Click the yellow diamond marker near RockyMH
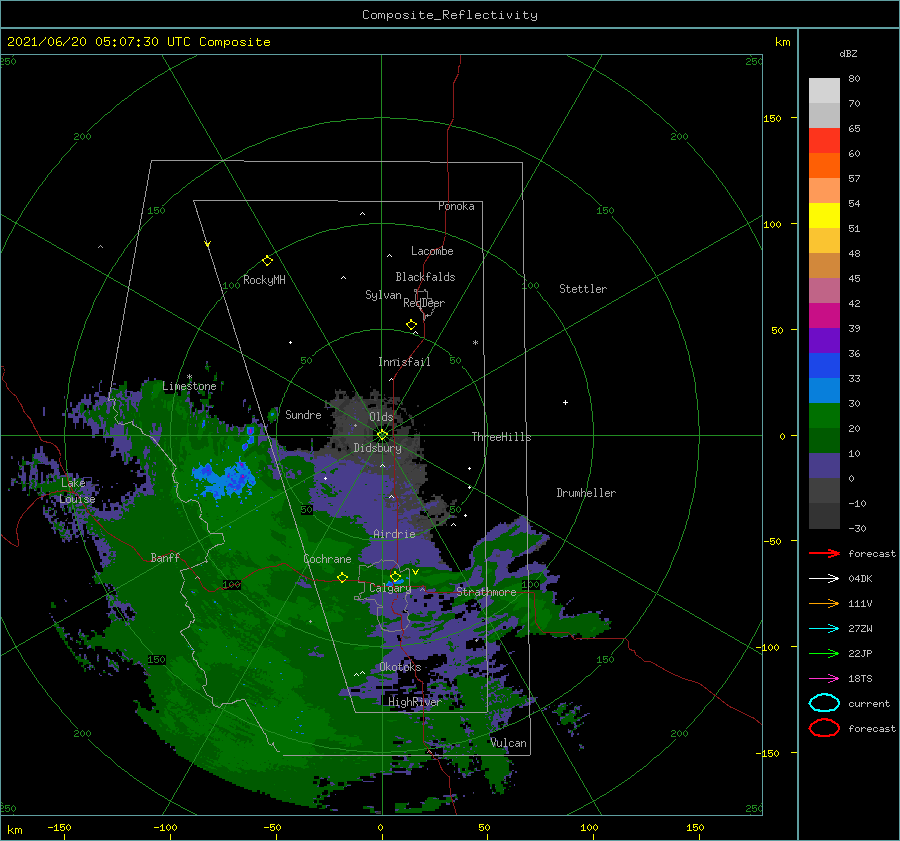The height and width of the screenshot is (841, 900). coord(267,261)
